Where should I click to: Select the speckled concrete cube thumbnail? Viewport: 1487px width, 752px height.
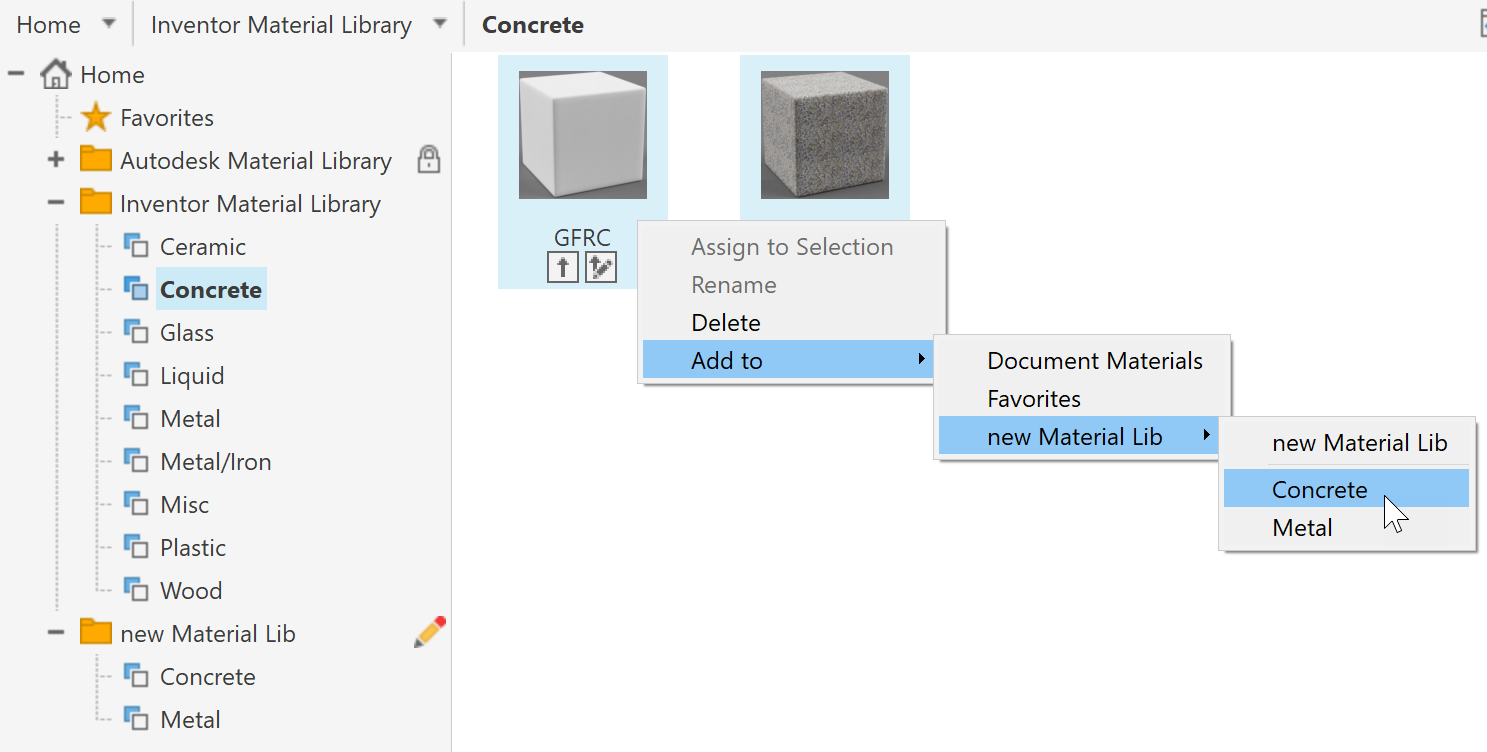tap(824, 135)
